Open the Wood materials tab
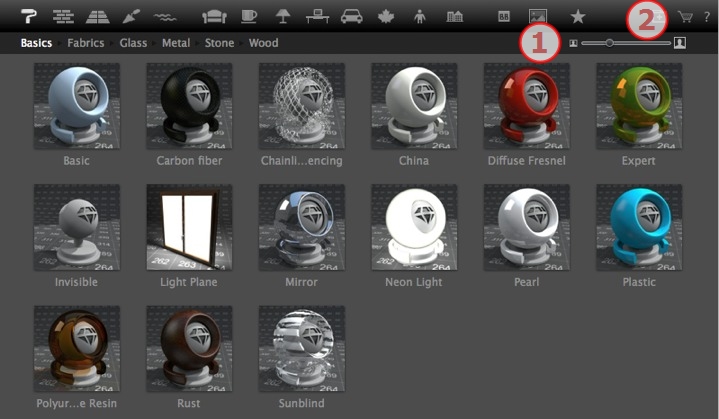 pos(263,43)
